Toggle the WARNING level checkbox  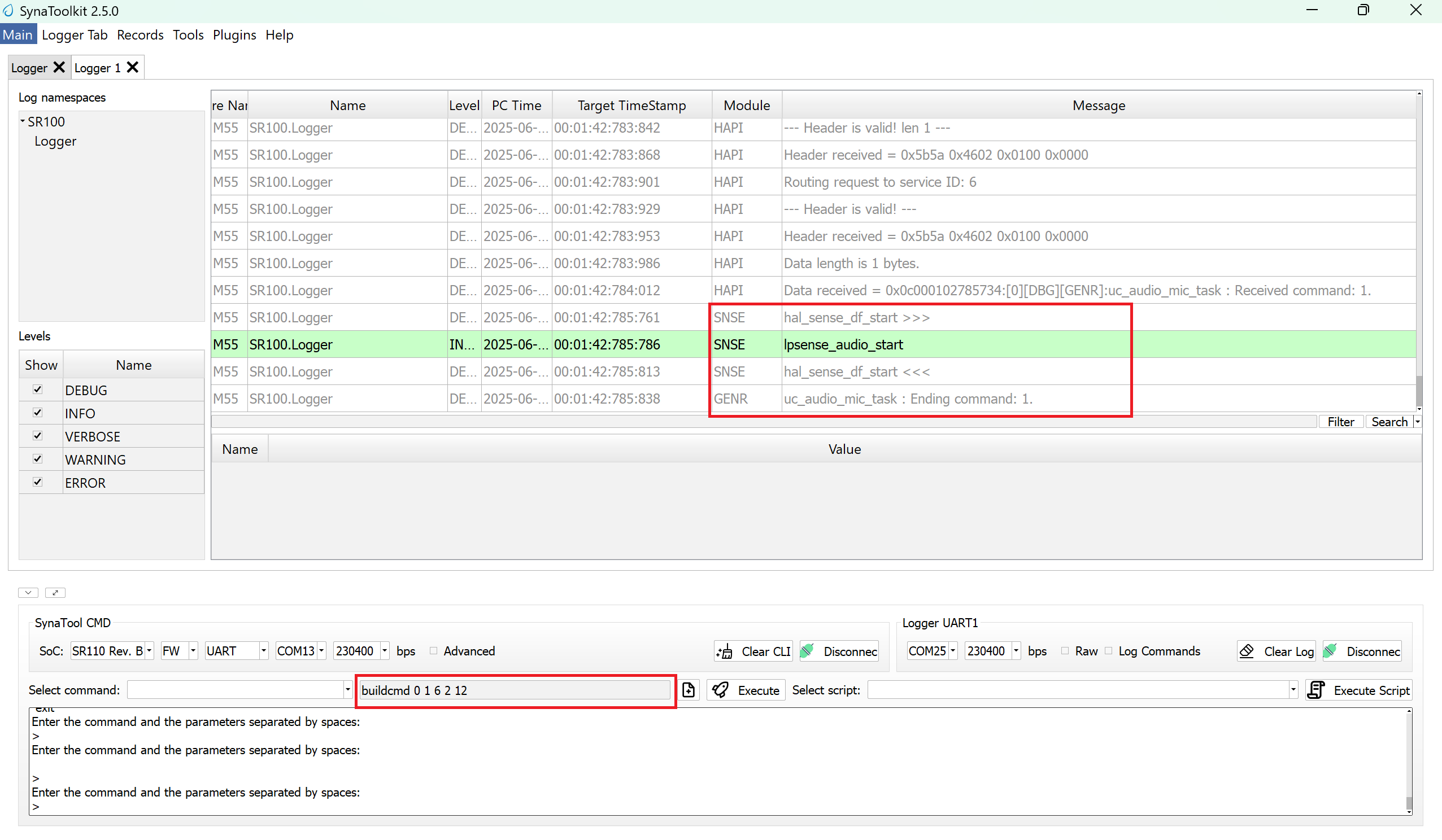38,458
